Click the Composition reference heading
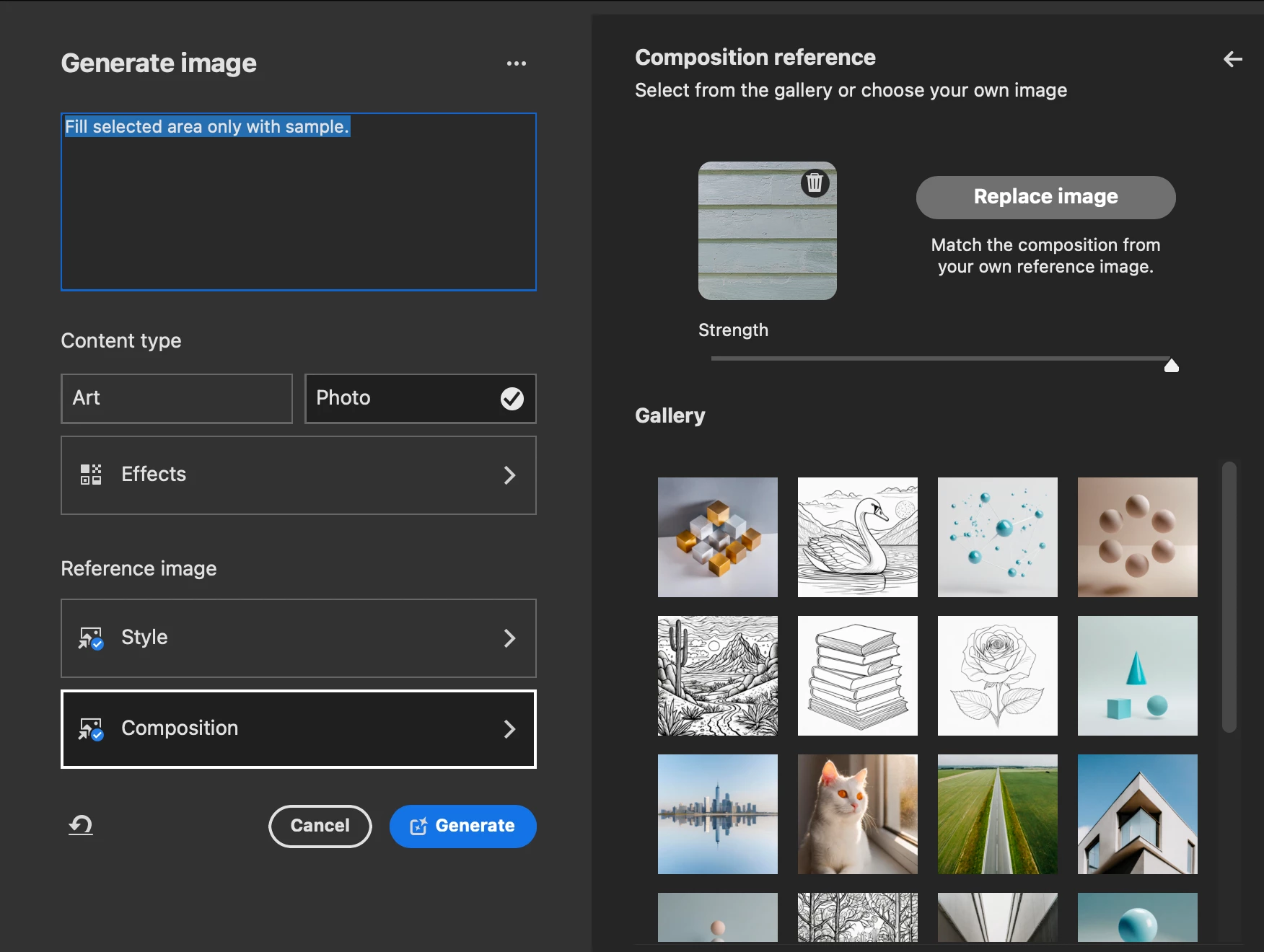1264x952 pixels. pyautogui.click(x=755, y=58)
